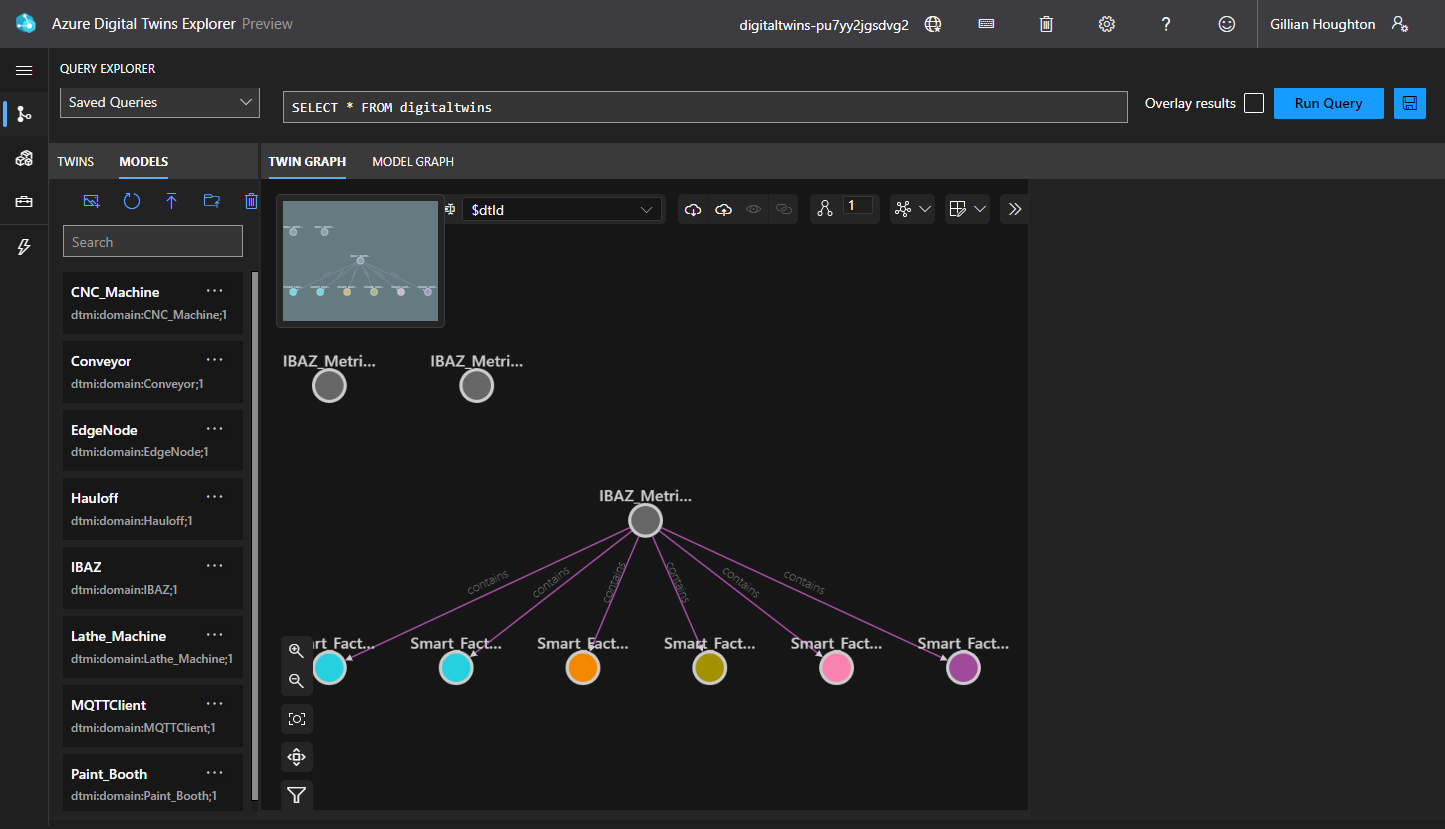1445x829 pixels.
Task: Click the delete all models trash icon
Action: (x=251, y=201)
